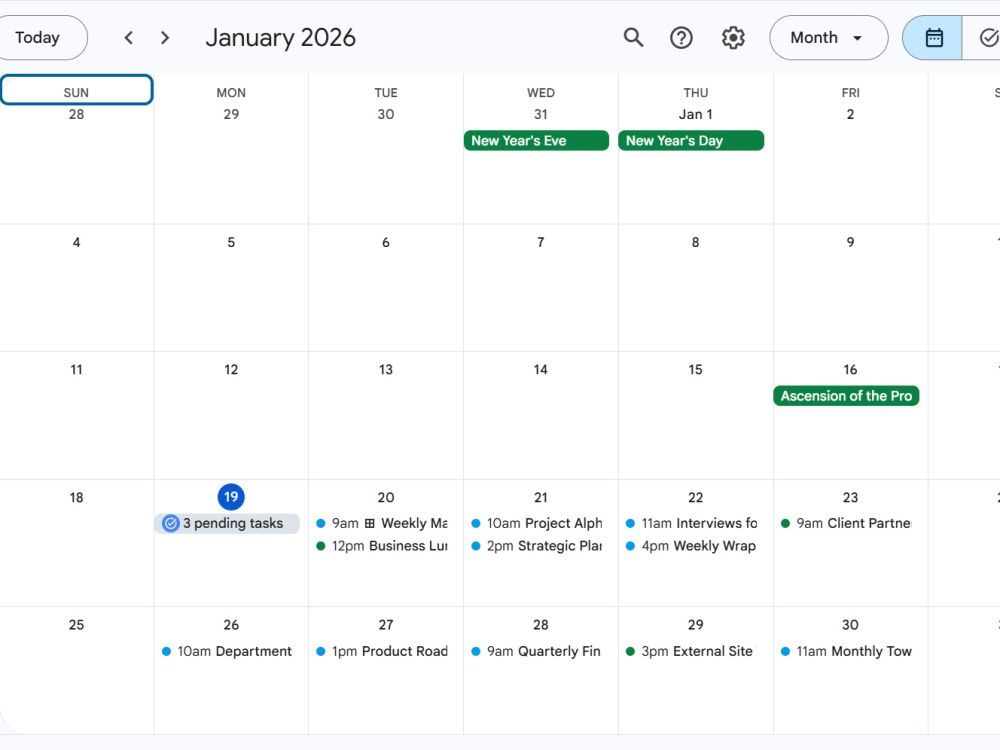
Task: Open 1pm Product Road event
Action: [x=381, y=651]
